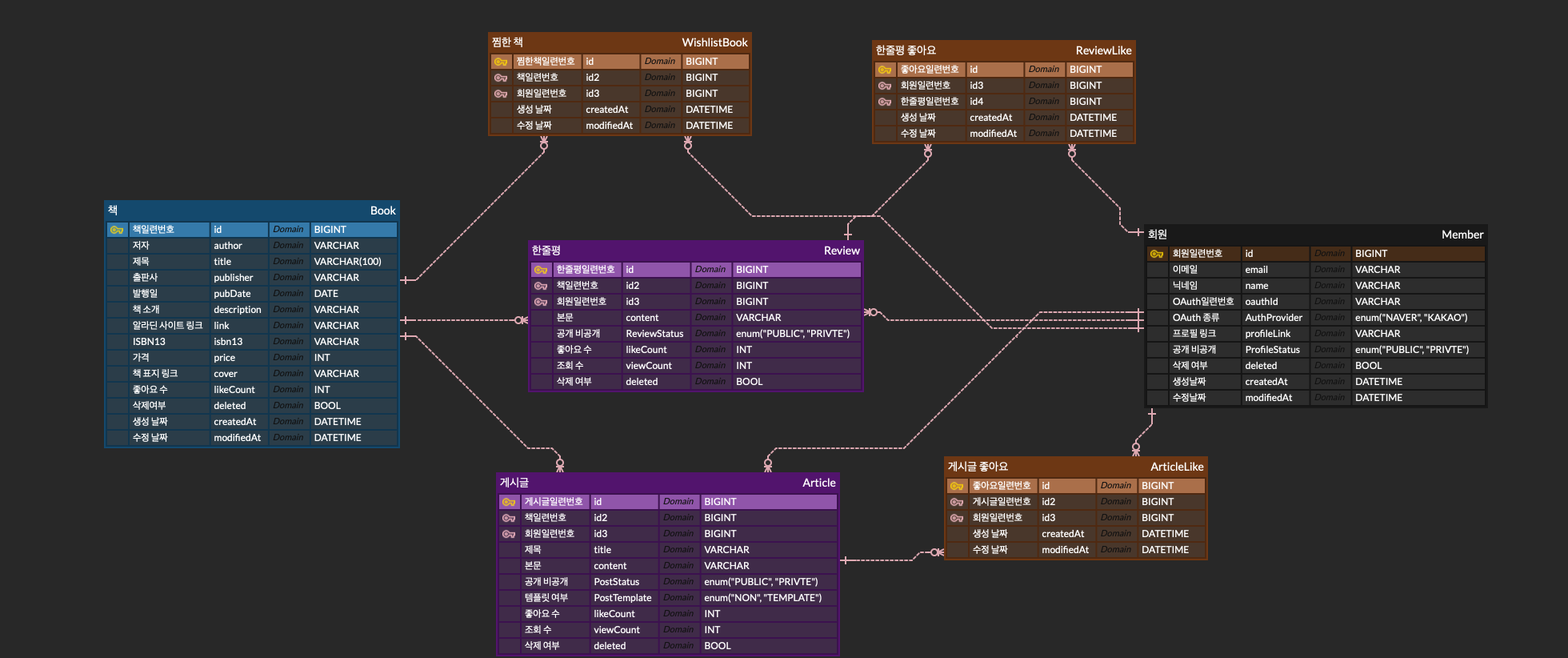
Task: Click the enum("NAVER", "KAKAO") type cell
Action: [x=1418, y=318]
